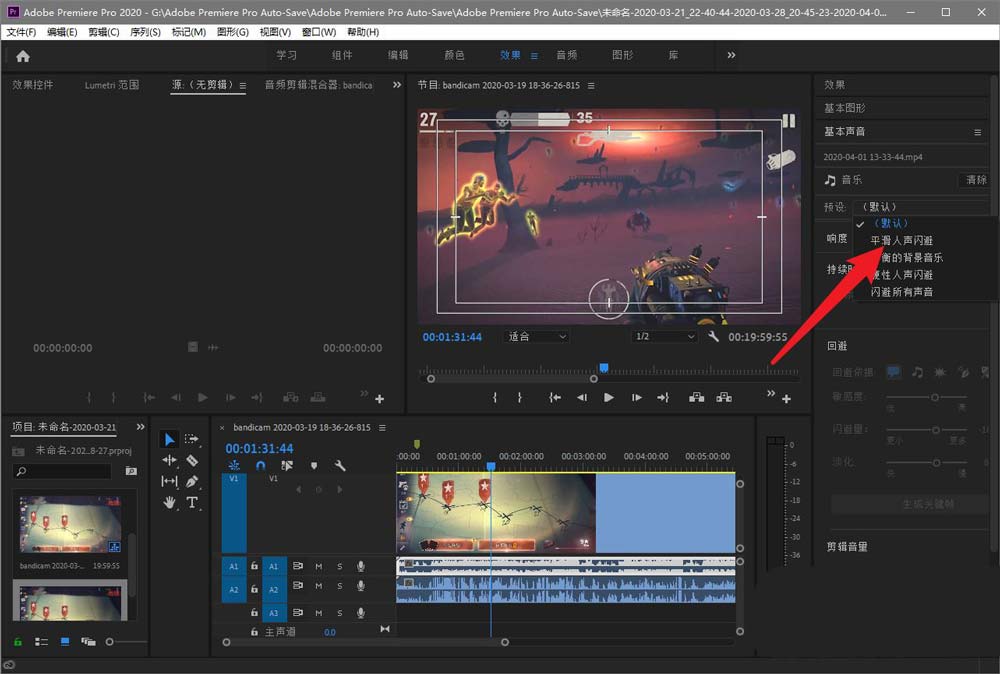The image size is (1000, 674).
Task: Switch project panel to icon view
Action: (x=65, y=641)
